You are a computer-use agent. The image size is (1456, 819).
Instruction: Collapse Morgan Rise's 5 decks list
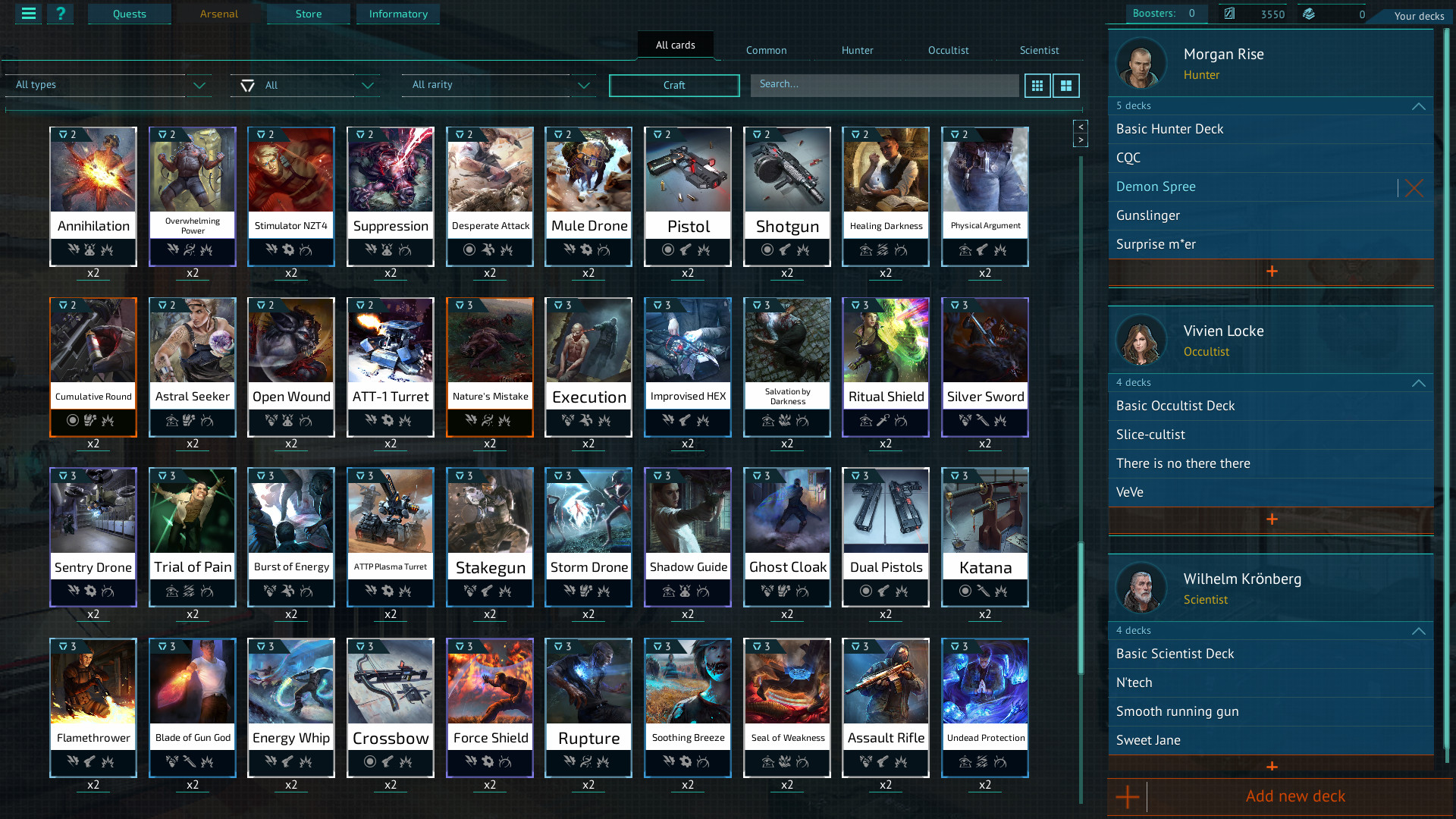pyautogui.click(x=1418, y=106)
